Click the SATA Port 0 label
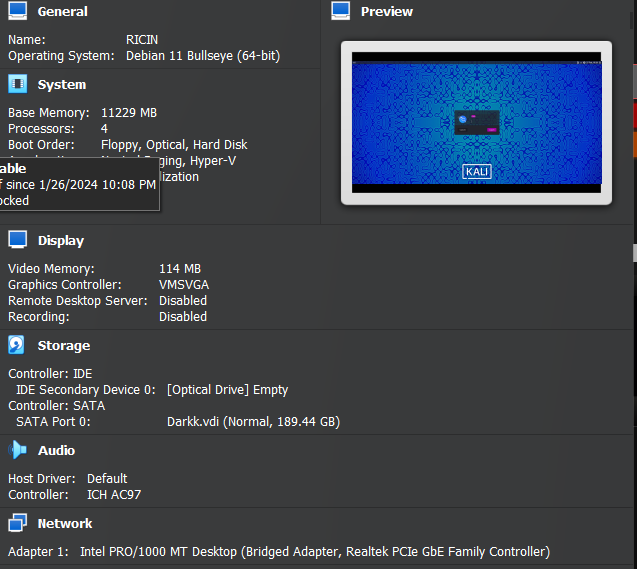 [x=53, y=422]
